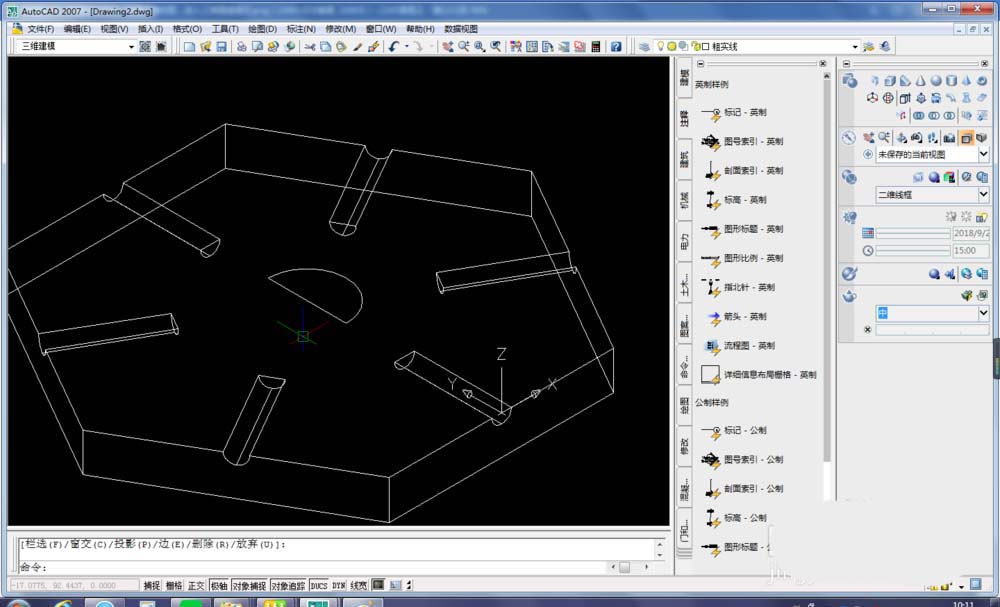Click the Cut scissors icon
The width and height of the screenshot is (1000, 607).
pyautogui.click(x=309, y=47)
